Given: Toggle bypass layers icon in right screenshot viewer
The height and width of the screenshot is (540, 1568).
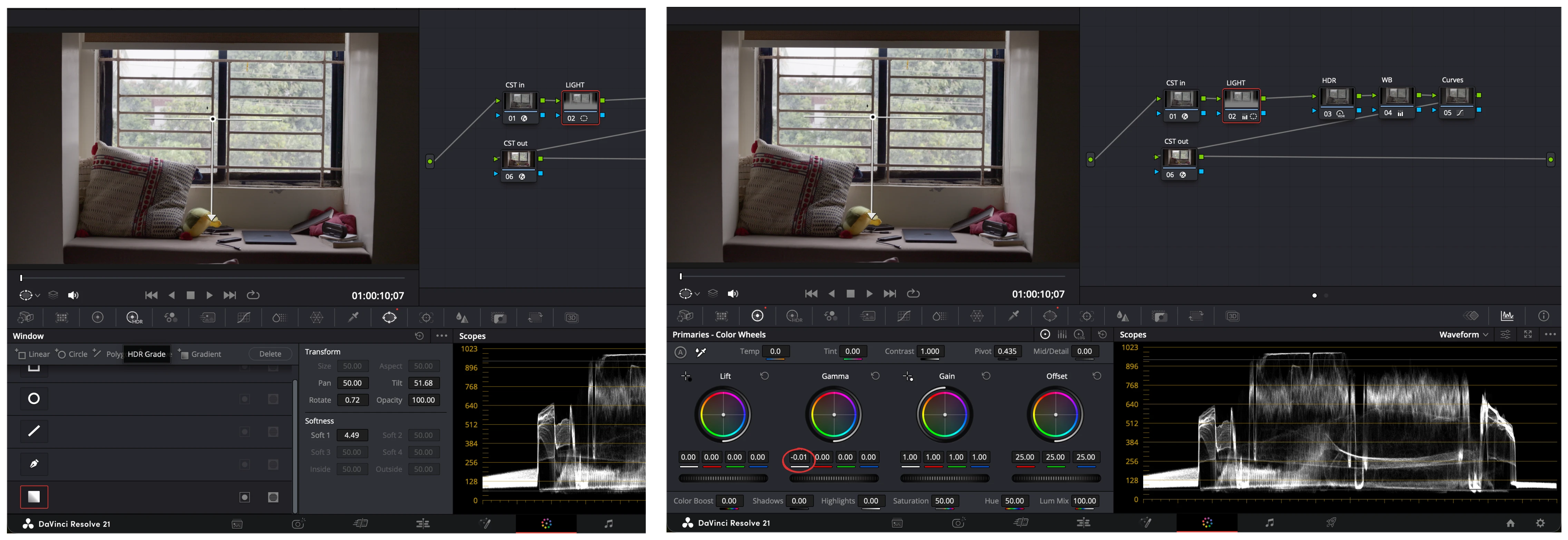Looking at the screenshot, I should (713, 293).
